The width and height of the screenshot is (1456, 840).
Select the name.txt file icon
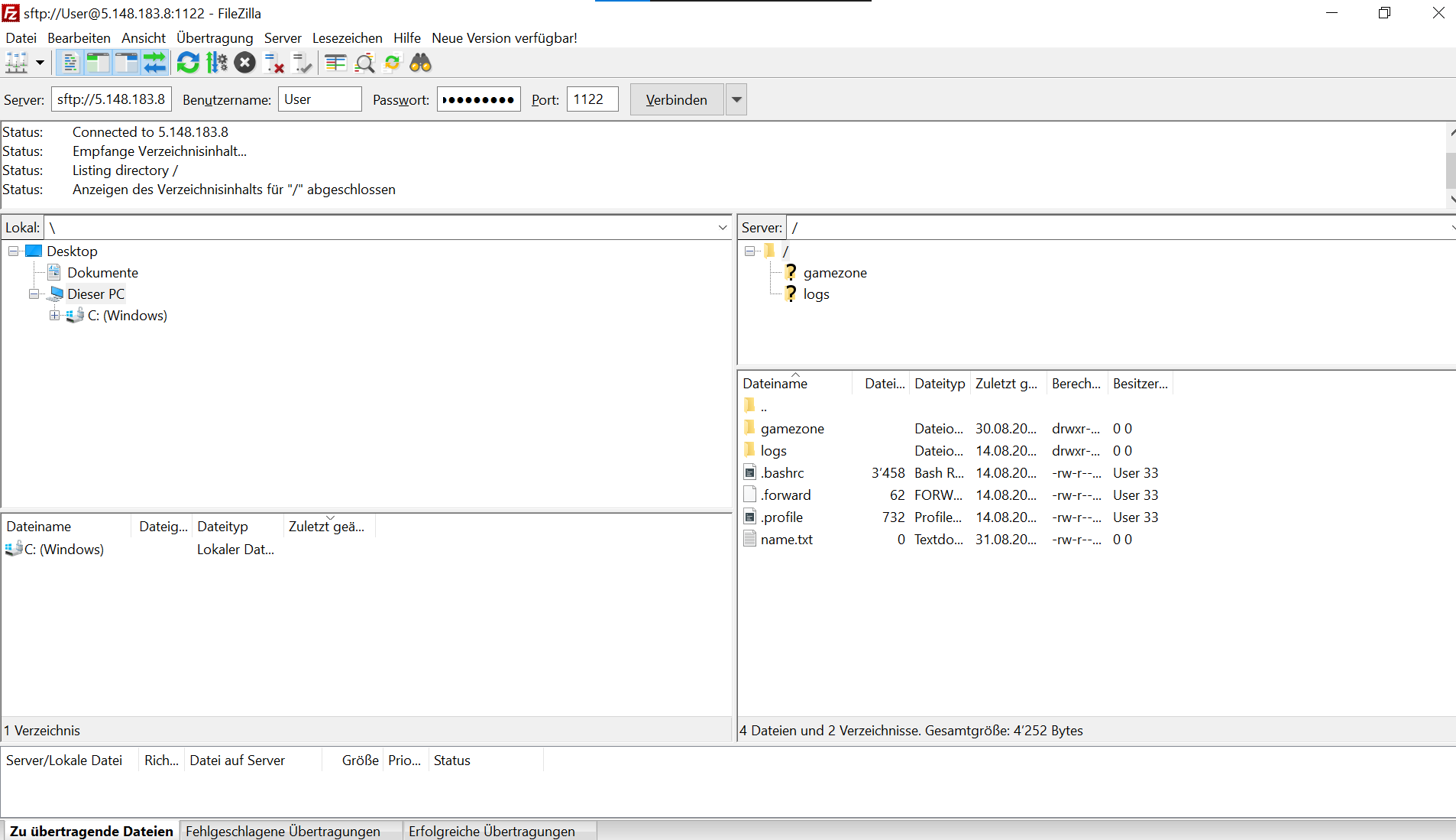pyautogui.click(x=750, y=538)
